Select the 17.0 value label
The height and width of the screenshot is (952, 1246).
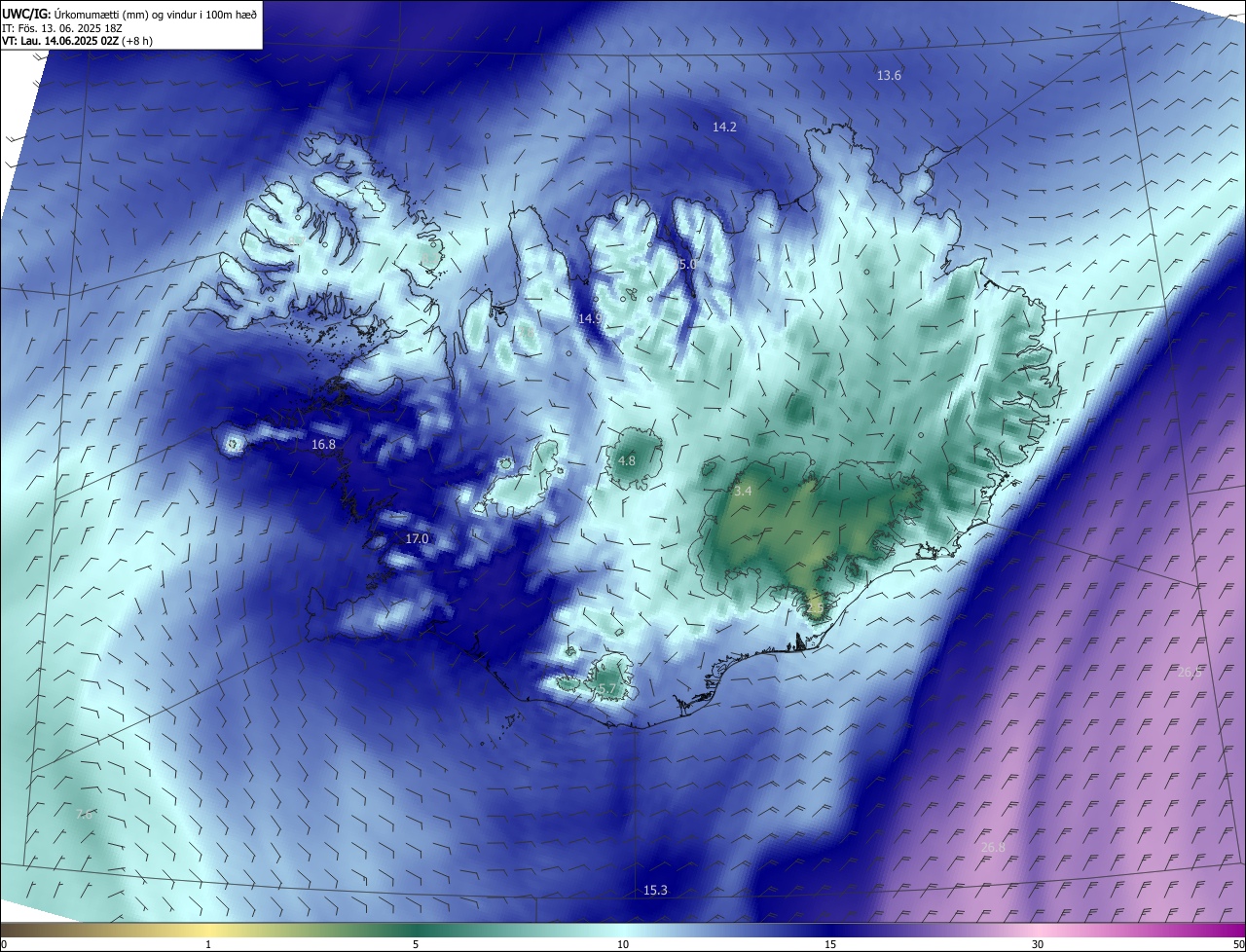coord(417,539)
